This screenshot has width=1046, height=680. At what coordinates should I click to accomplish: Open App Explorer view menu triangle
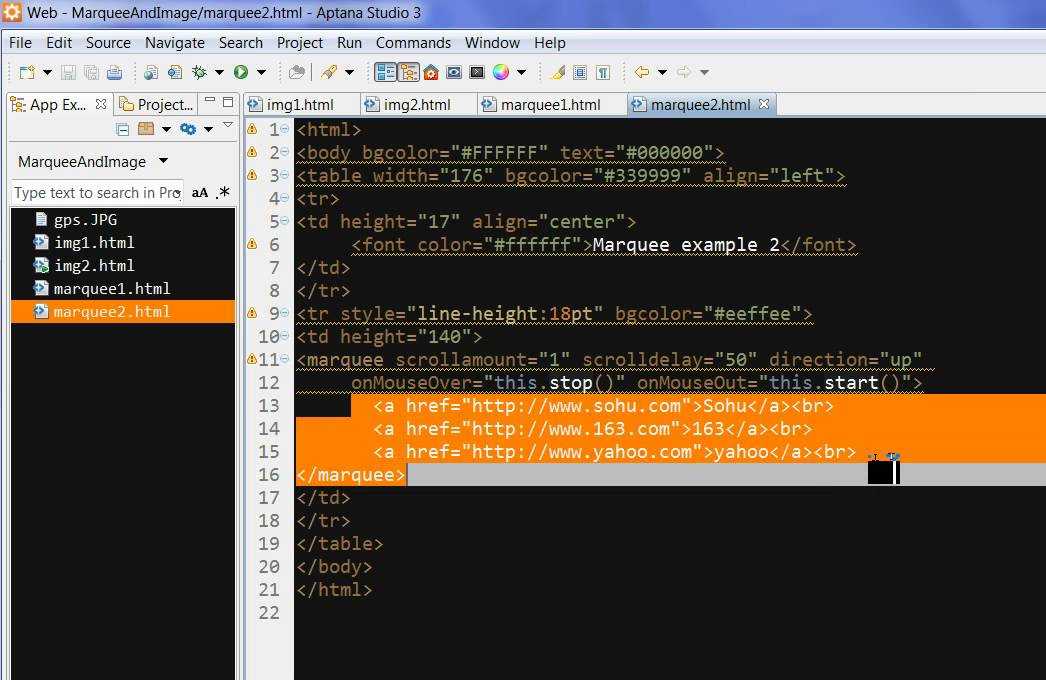(x=227, y=125)
